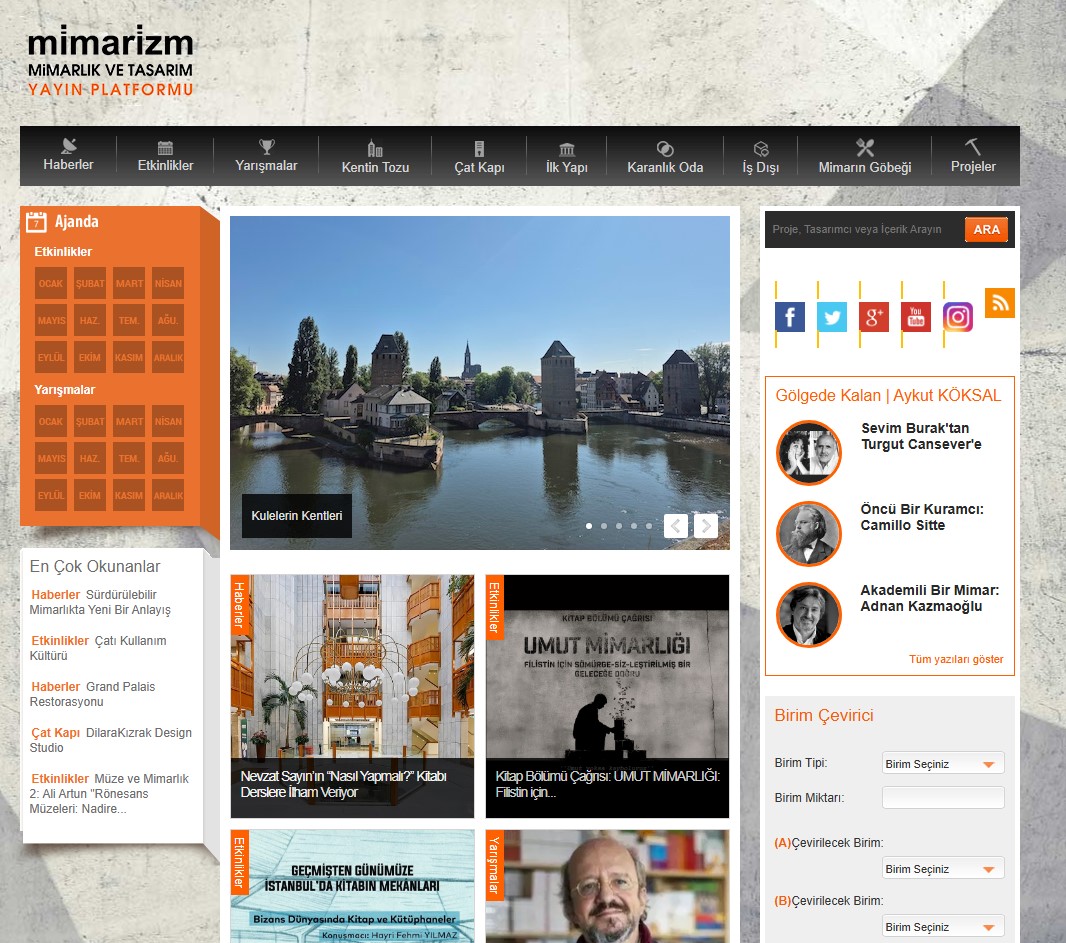Toggle the NİSAN month filter under Etkinlikler
The image size is (1066, 943).
point(167,283)
